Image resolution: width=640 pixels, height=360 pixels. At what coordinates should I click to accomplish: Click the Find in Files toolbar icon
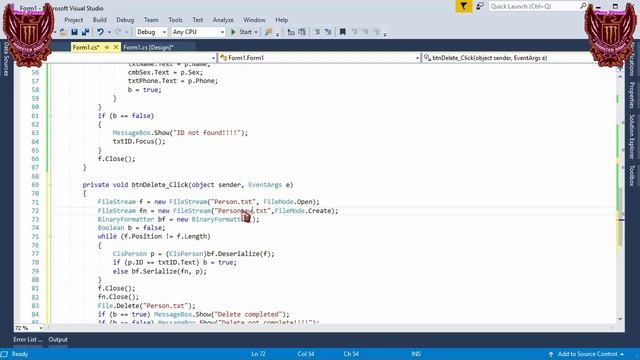[268, 32]
